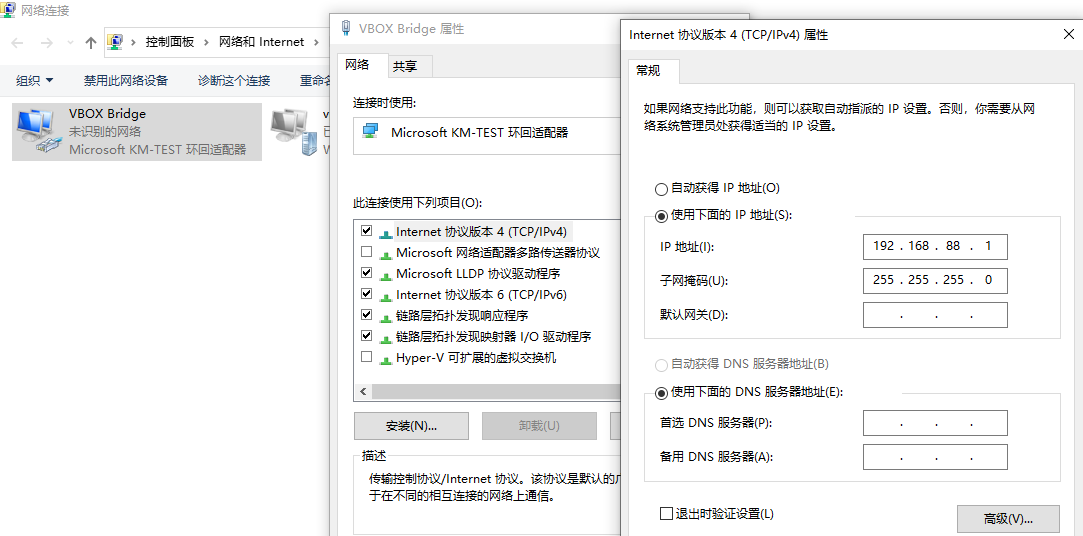Screen dimensions: 1083x536
Task: Select 使用下面的 DNS 服务器地址 radio button
Action: point(661,392)
